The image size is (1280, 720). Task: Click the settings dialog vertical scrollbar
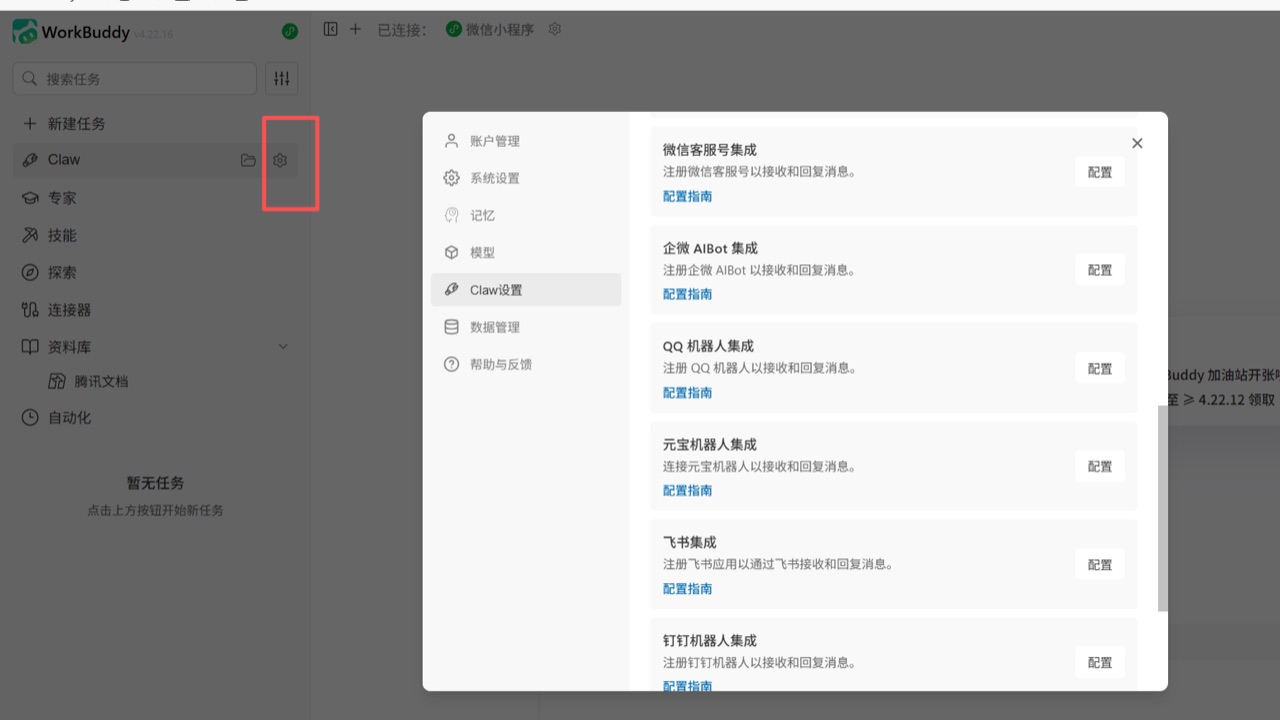point(1162,508)
